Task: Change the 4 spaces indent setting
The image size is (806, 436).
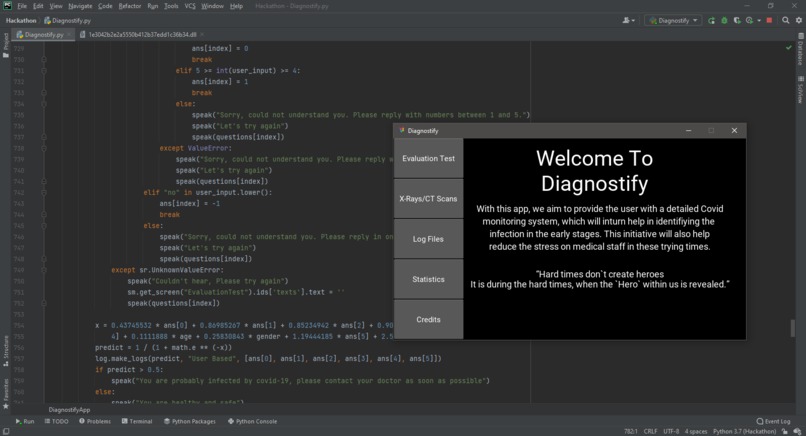Action: tap(695, 431)
